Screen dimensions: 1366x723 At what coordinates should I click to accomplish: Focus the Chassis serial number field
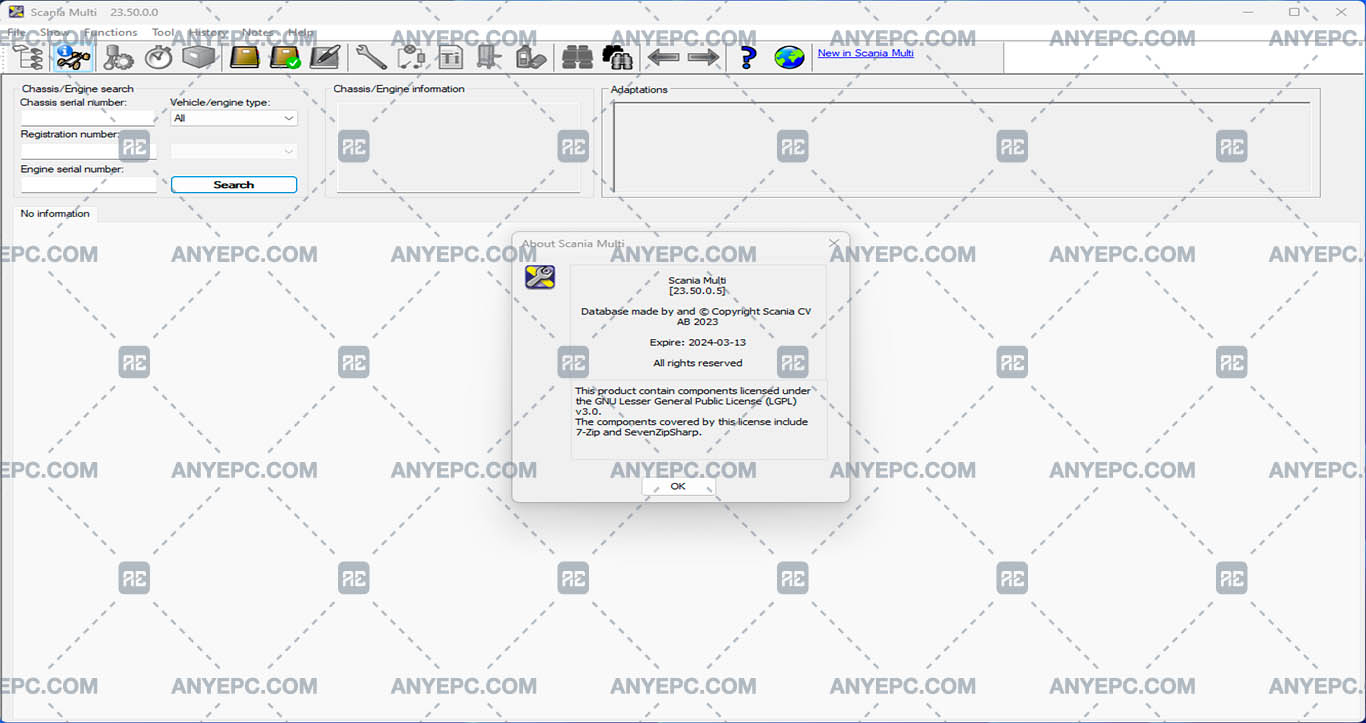[x=89, y=118]
